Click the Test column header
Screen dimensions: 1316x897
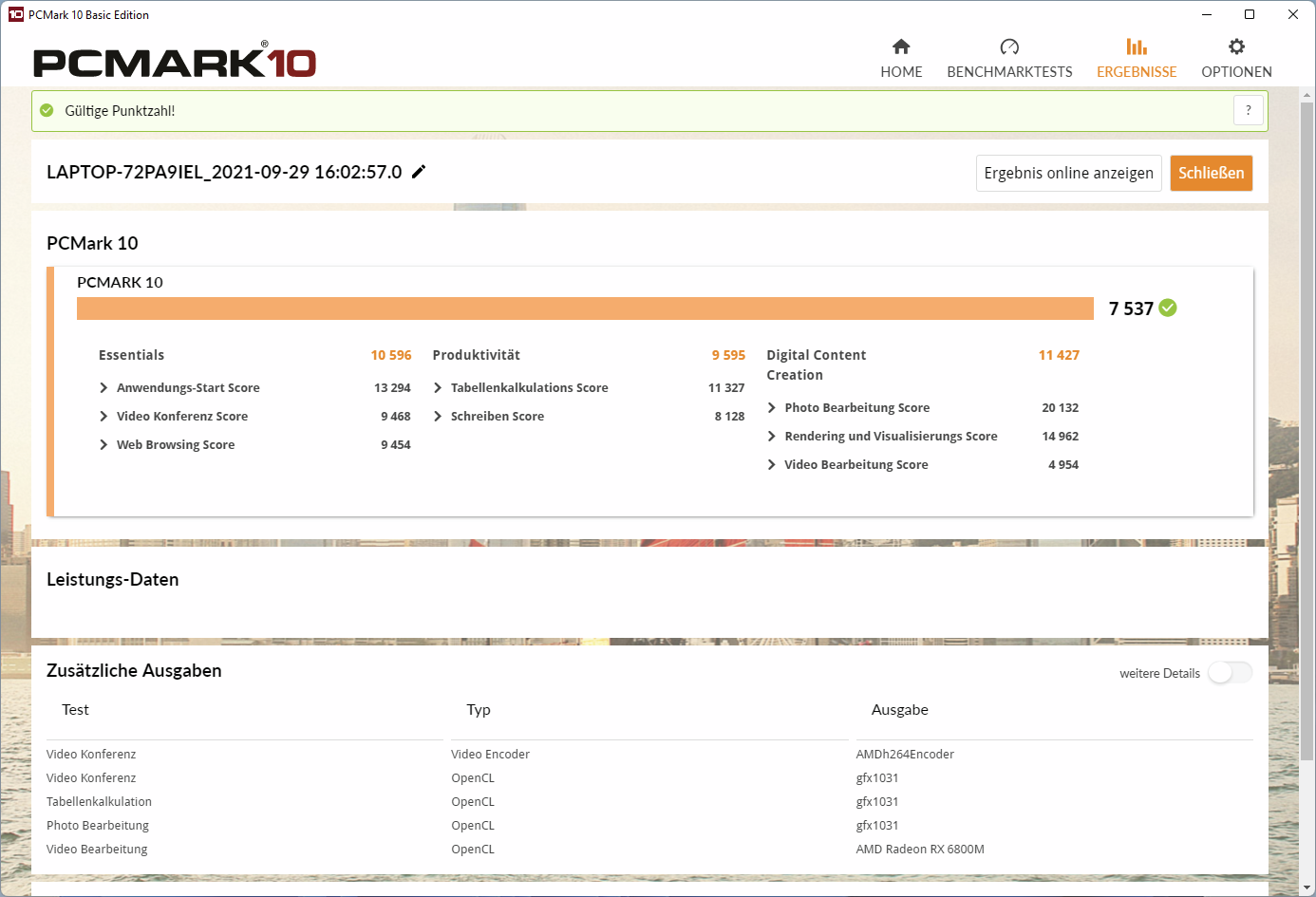pyautogui.click(x=75, y=710)
